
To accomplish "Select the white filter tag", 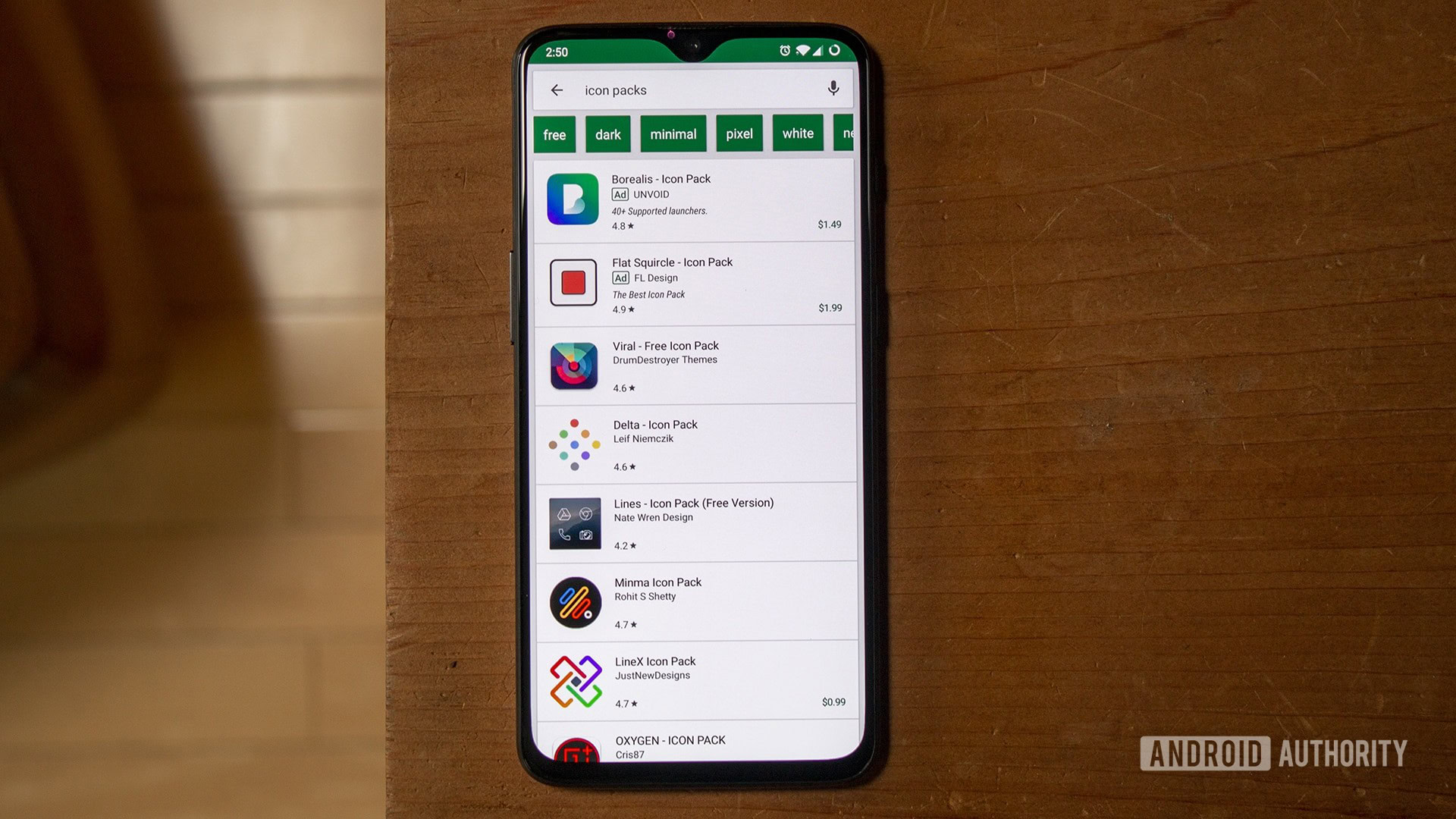I will click(x=796, y=133).
